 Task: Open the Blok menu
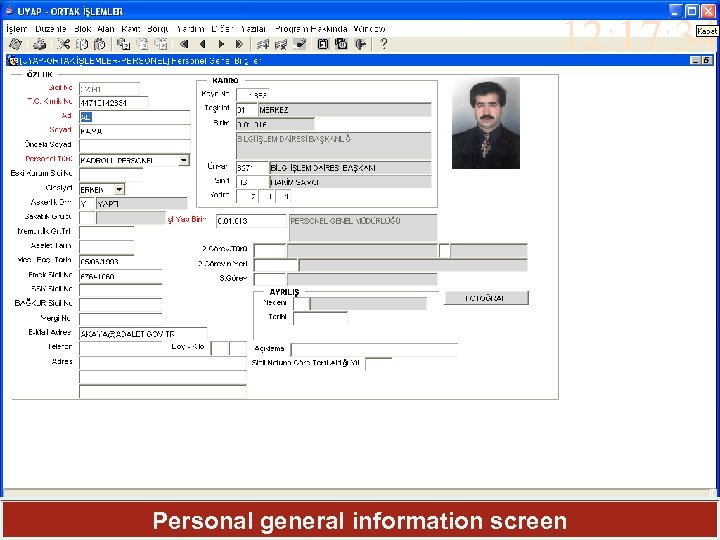tap(83, 29)
